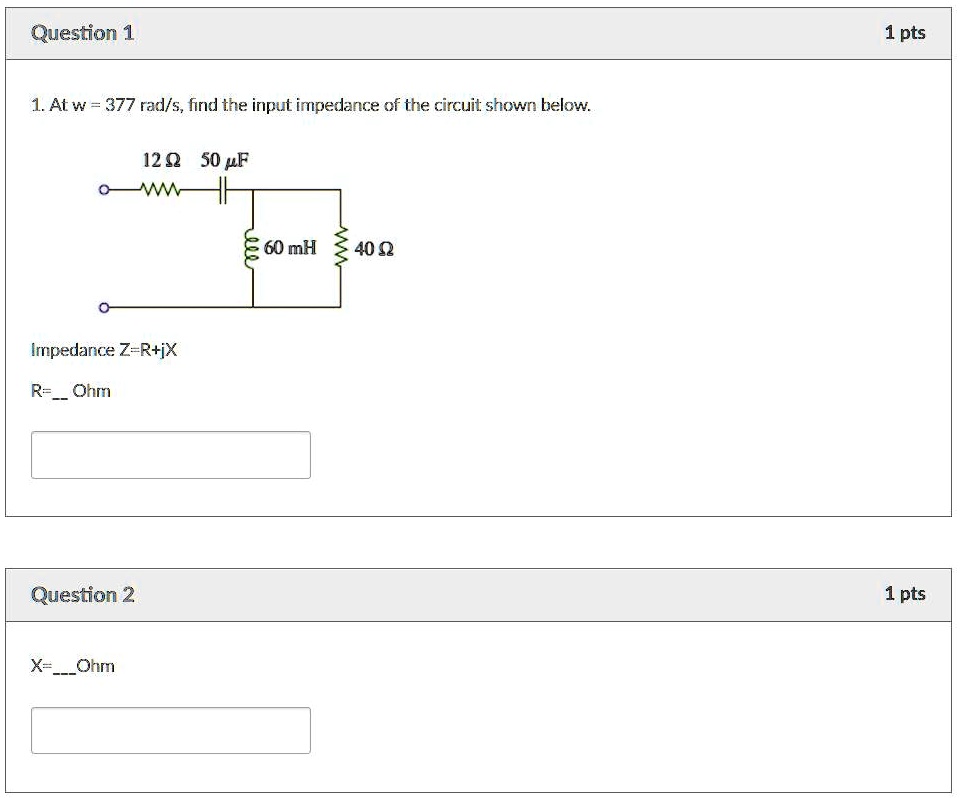Screen dimensions: 961x798
Task: Select the 12 Ω resistor symbol
Action: [160, 188]
